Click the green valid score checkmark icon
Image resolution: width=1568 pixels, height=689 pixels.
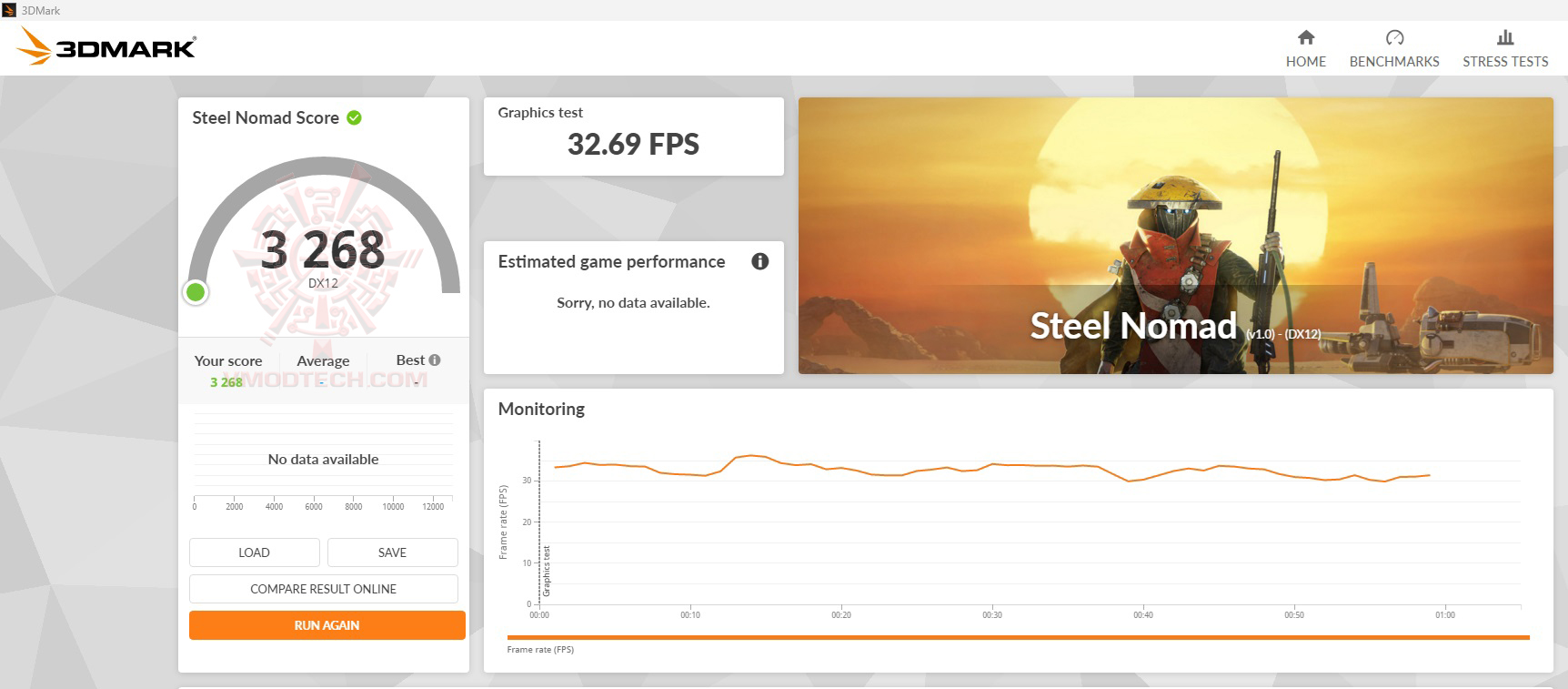click(x=355, y=117)
